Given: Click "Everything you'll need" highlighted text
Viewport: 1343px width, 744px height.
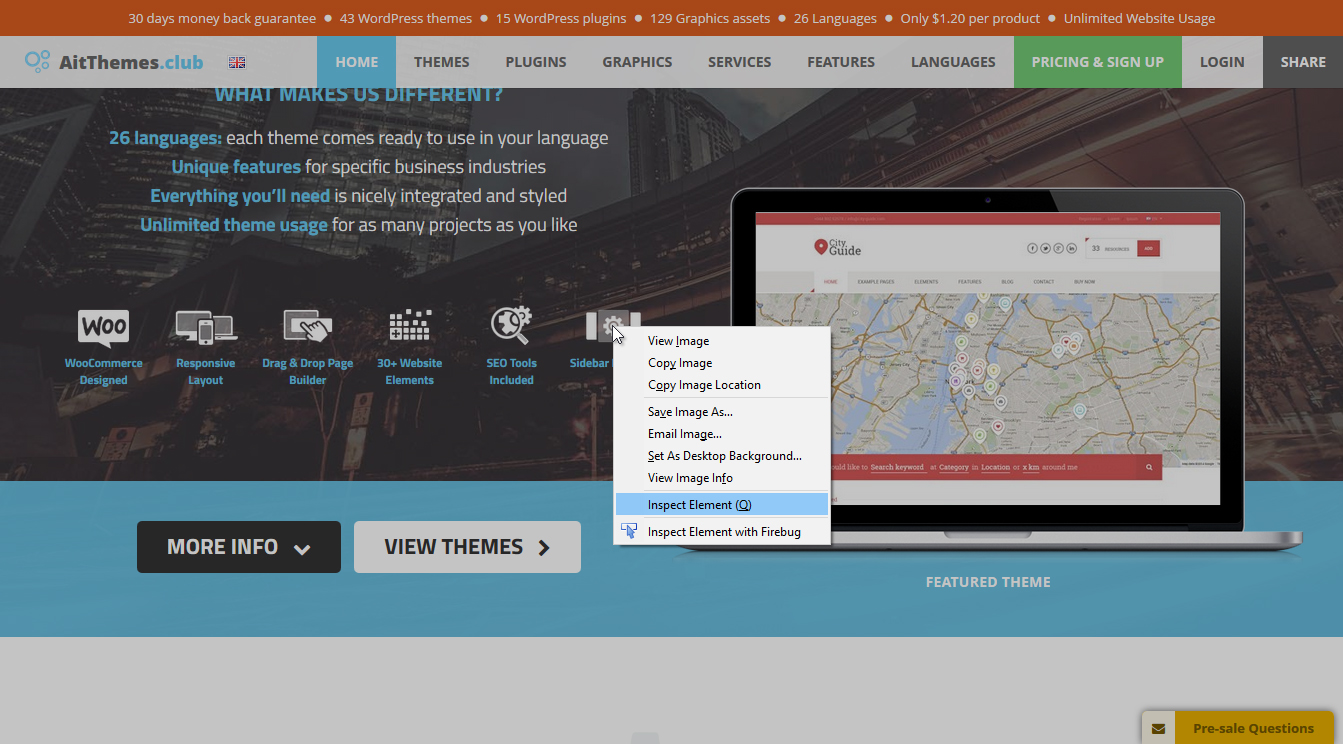Looking at the screenshot, I should tap(240, 196).
